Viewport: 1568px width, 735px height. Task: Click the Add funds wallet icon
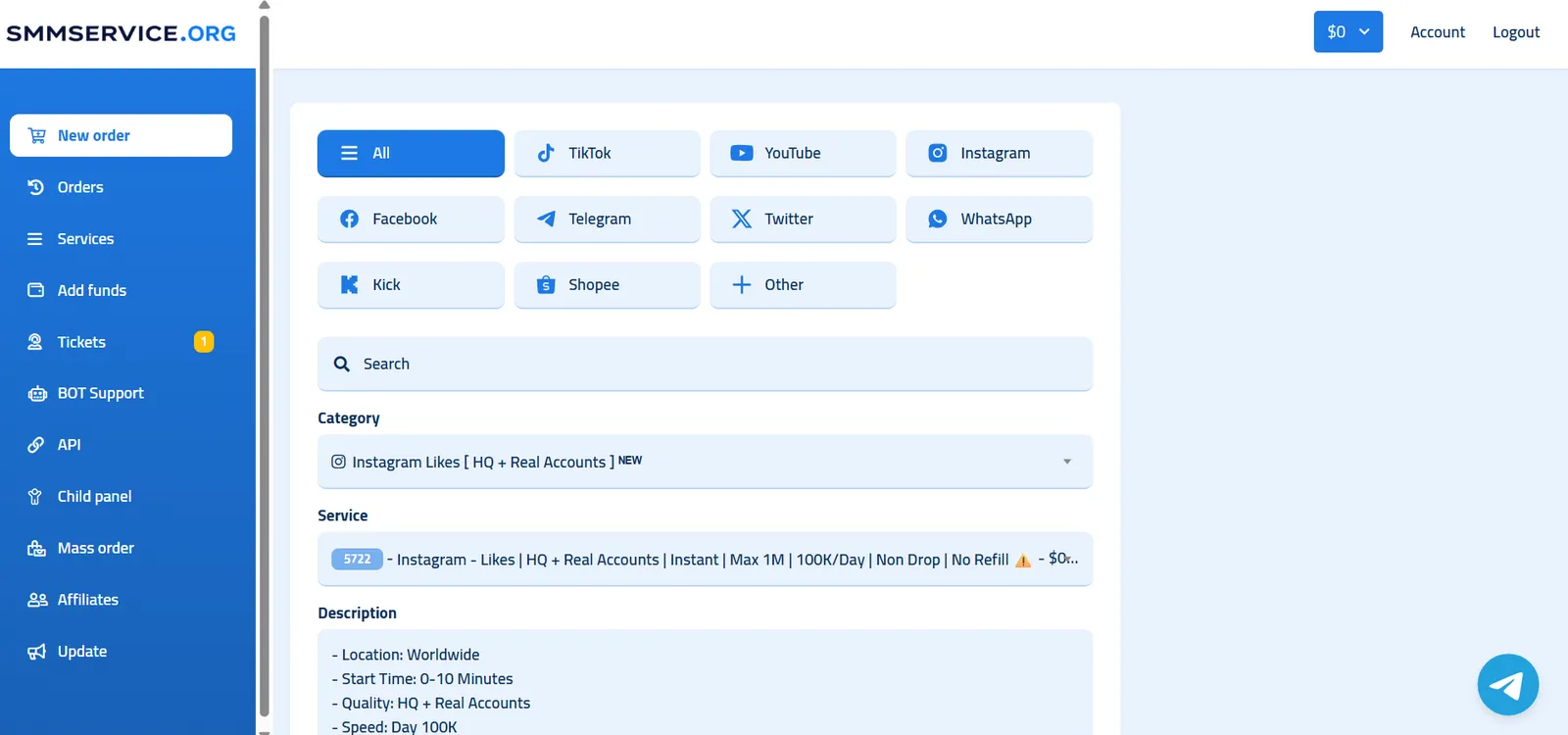point(36,290)
